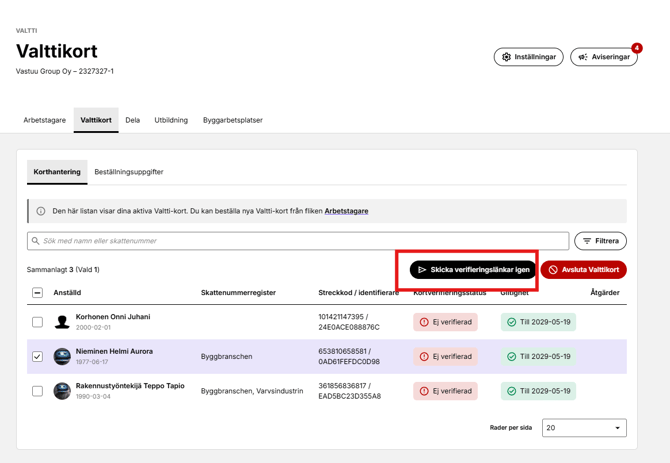
Task: Select the Valttikort tab
Action: tap(96, 120)
